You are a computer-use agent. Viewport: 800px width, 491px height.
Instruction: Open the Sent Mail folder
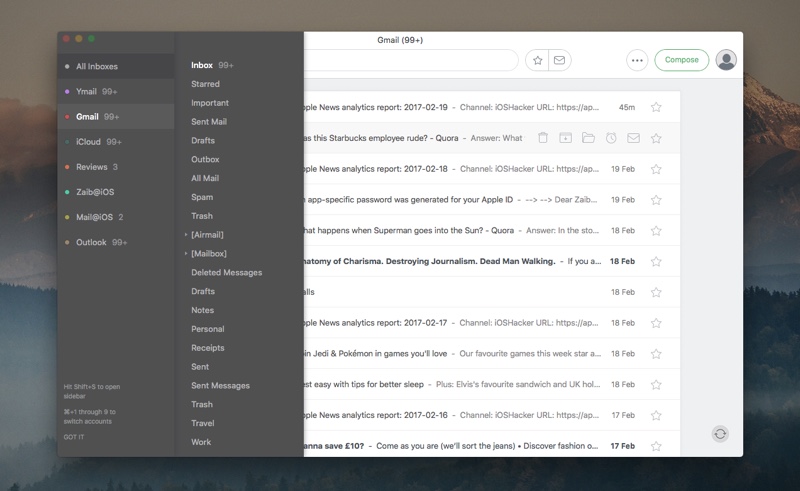209,121
